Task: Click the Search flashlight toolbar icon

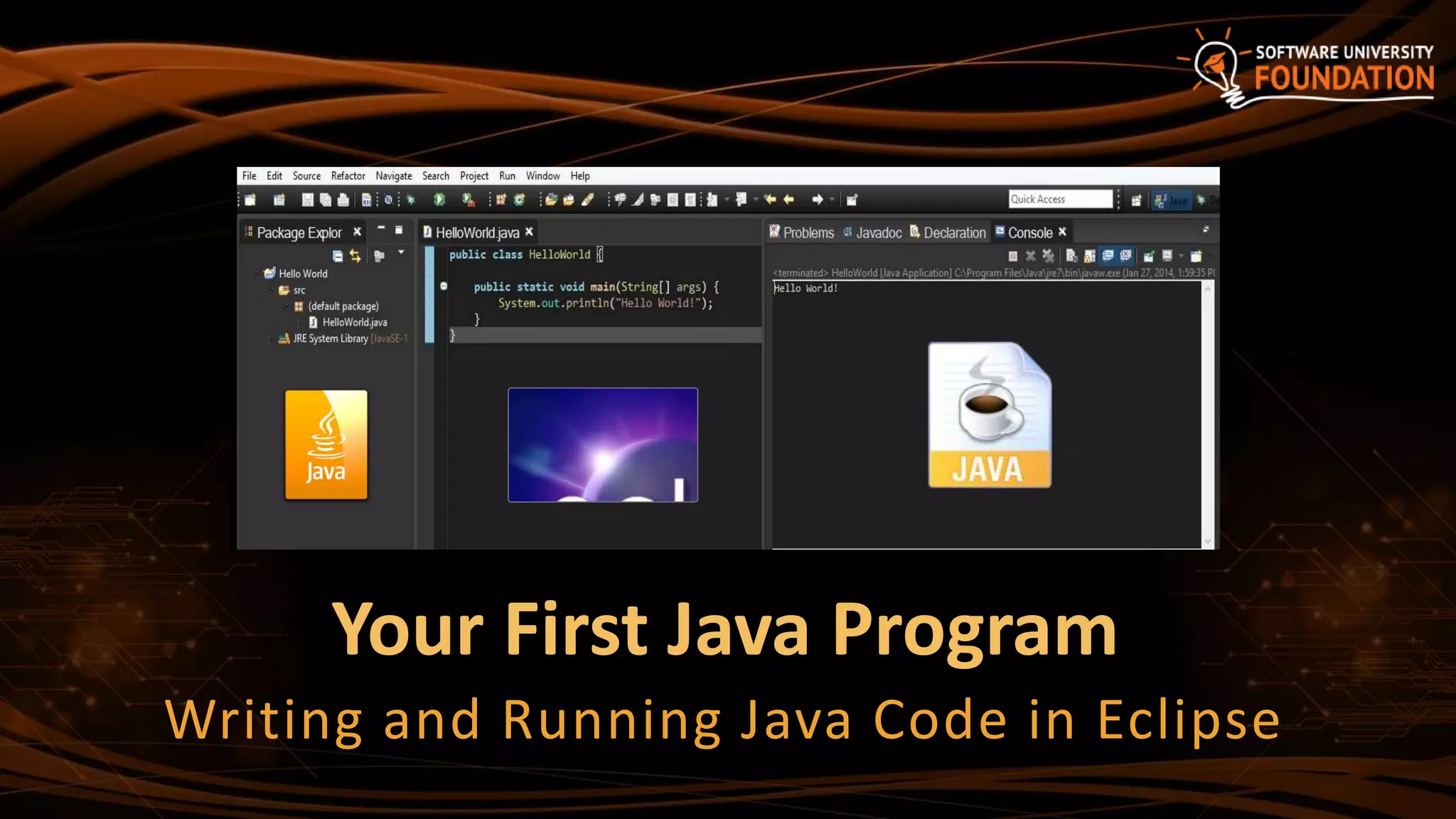Action: [x=587, y=200]
